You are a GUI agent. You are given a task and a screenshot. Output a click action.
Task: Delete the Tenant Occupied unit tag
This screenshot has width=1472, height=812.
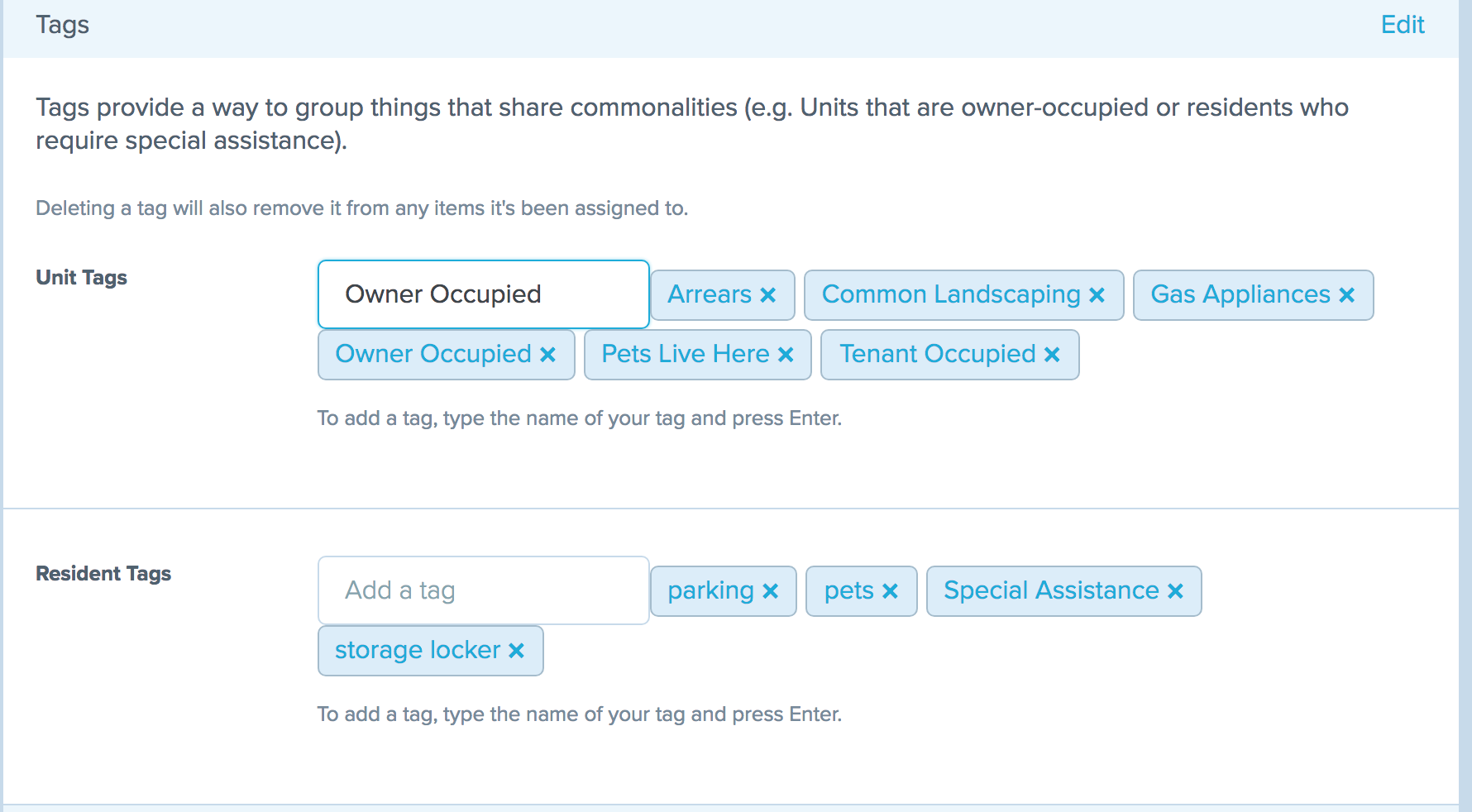1052,355
